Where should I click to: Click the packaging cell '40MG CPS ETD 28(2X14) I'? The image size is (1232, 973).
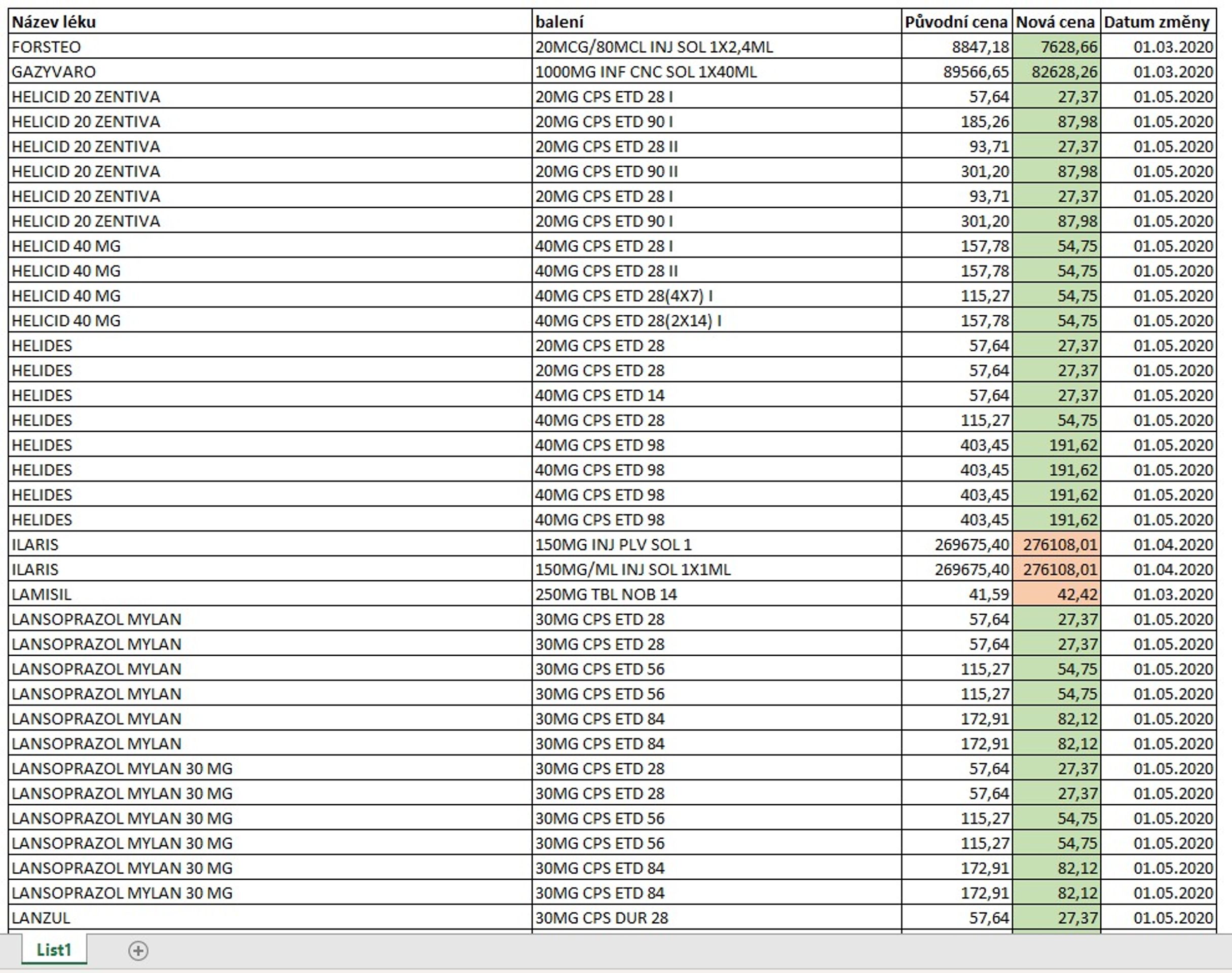717,320
